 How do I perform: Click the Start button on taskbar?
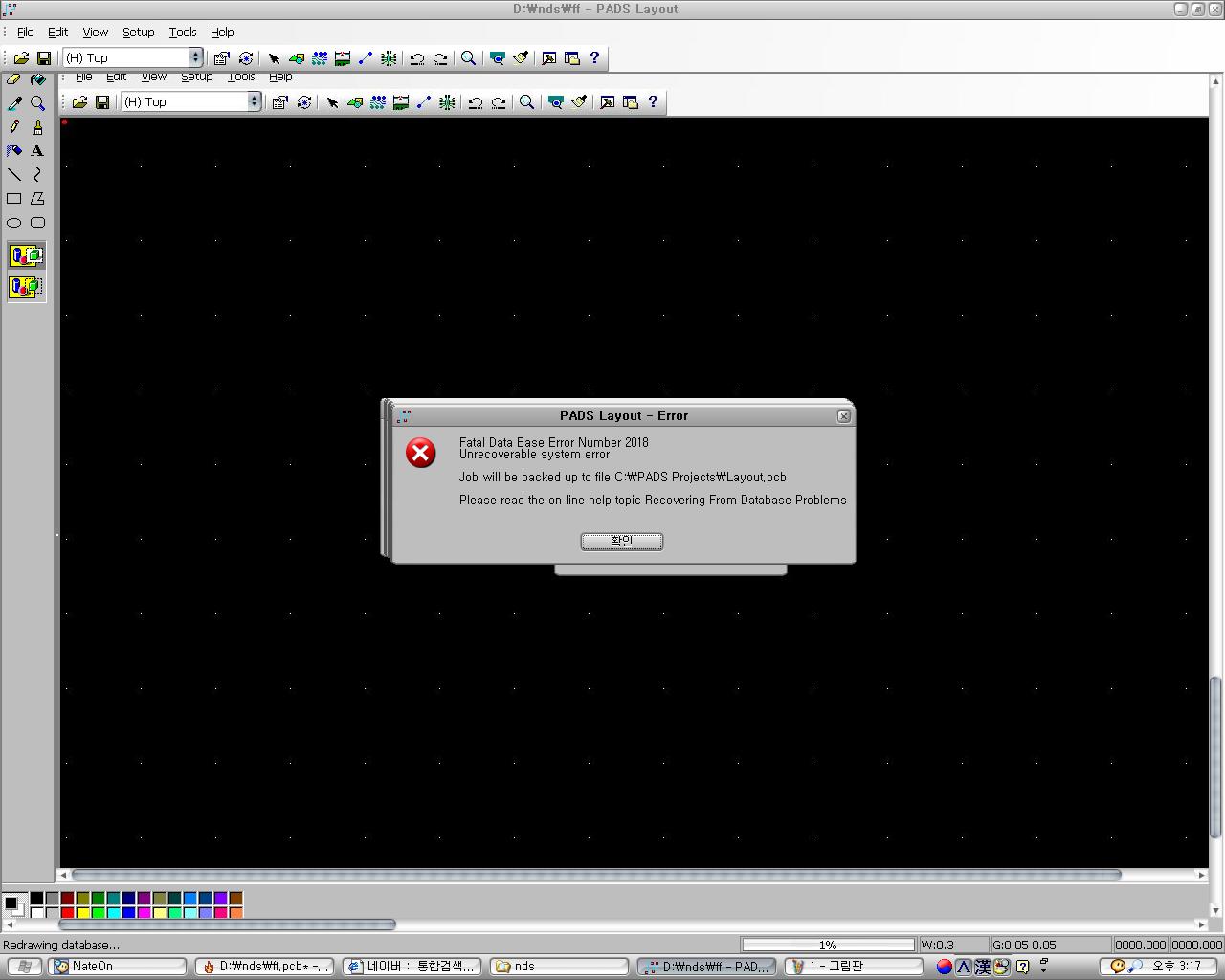pyautogui.click(x=24, y=967)
